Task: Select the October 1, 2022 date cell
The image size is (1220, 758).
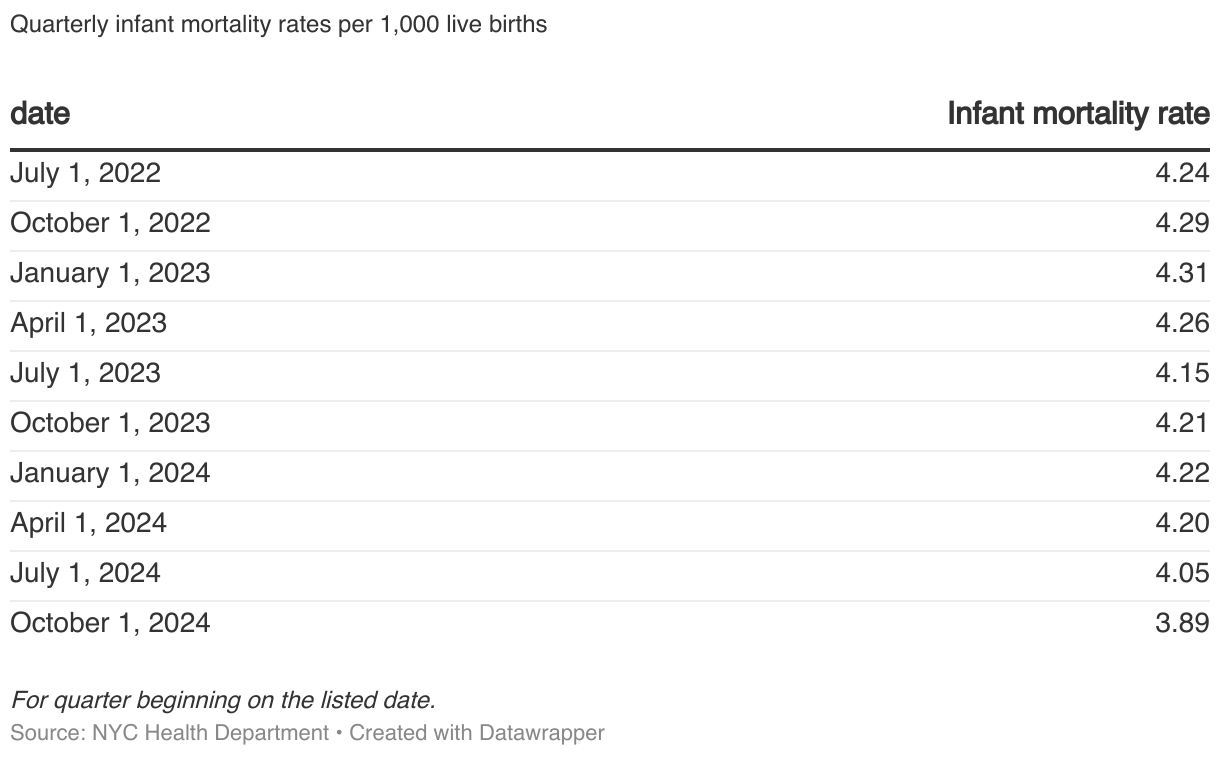Action: tap(110, 223)
